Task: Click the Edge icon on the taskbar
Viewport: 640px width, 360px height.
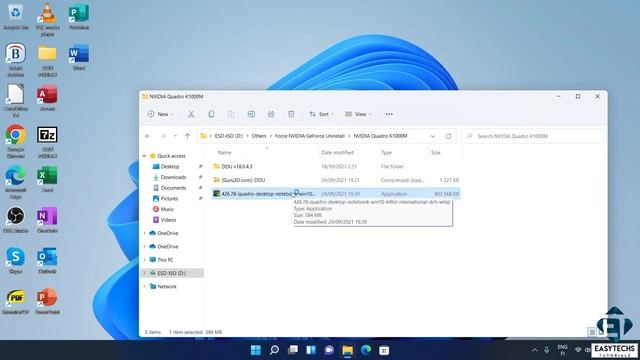Action: tap(366, 350)
